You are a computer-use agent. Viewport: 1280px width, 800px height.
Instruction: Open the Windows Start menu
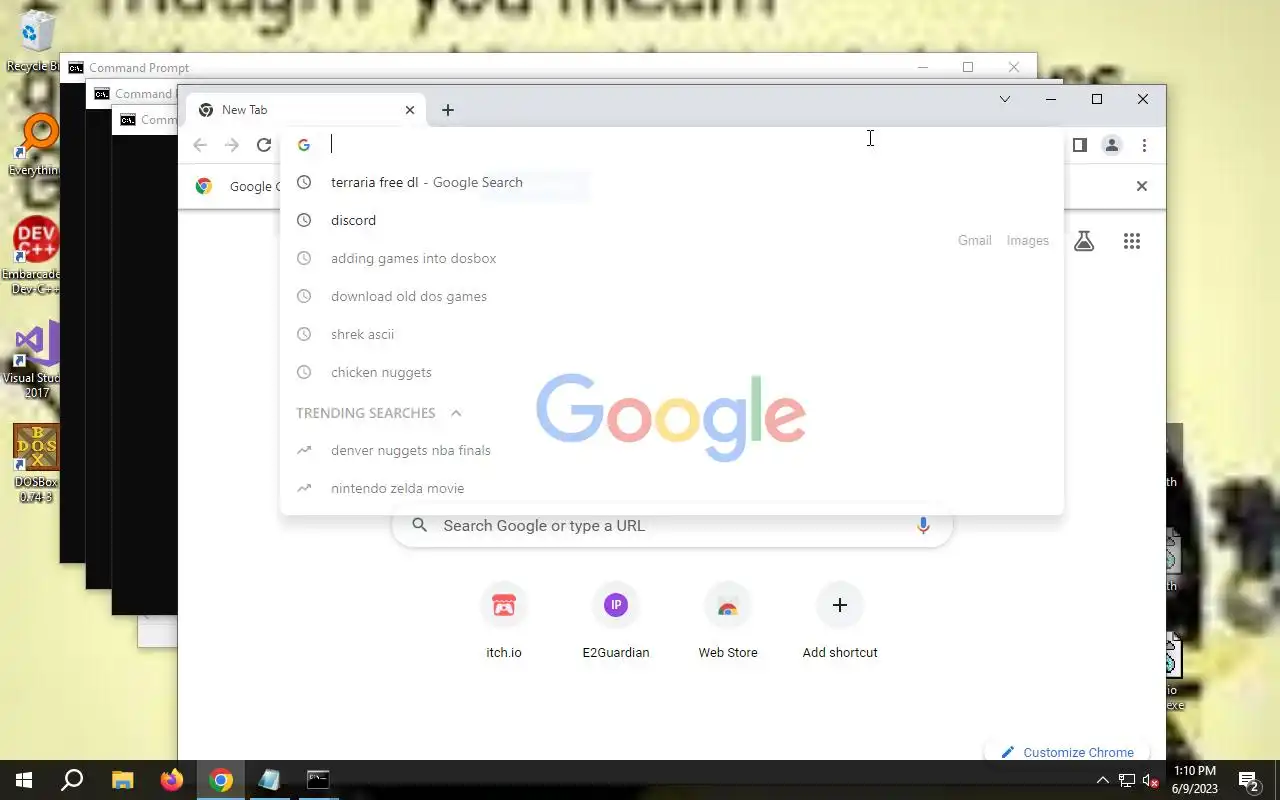[24, 780]
